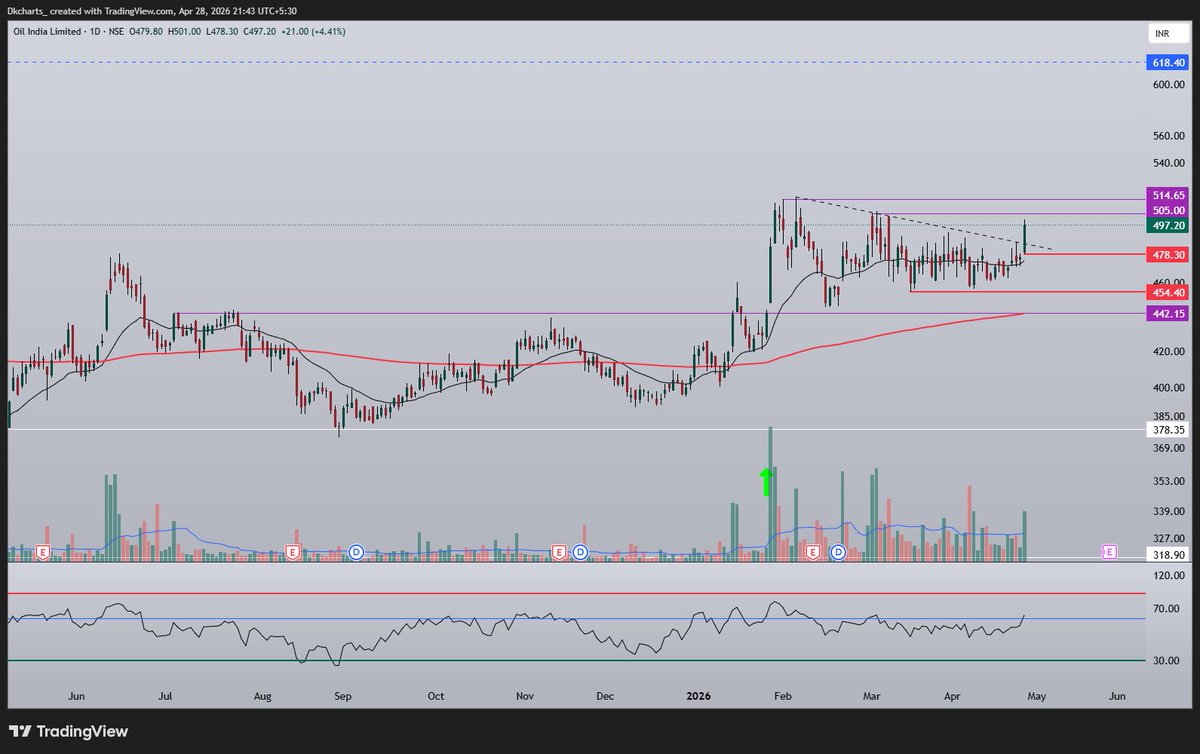Select the 618.40 blue price label

tap(1168, 62)
